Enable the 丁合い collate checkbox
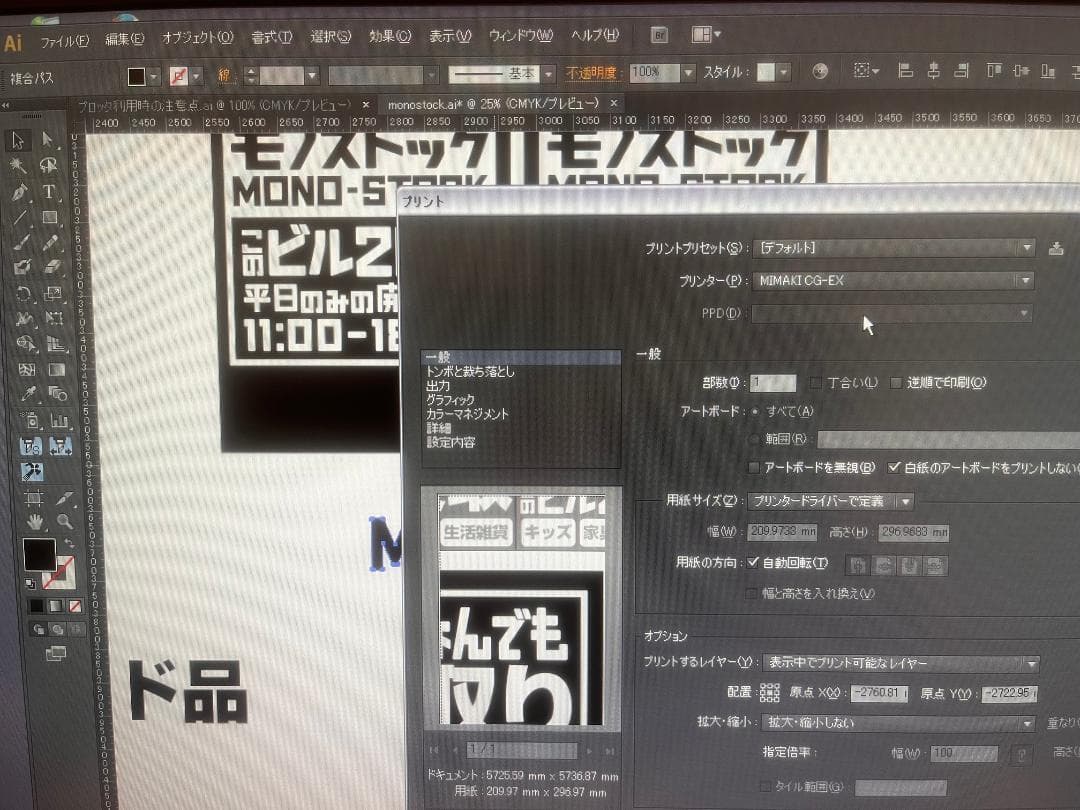The height and width of the screenshot is (810, 1080). tap(815, 381)
